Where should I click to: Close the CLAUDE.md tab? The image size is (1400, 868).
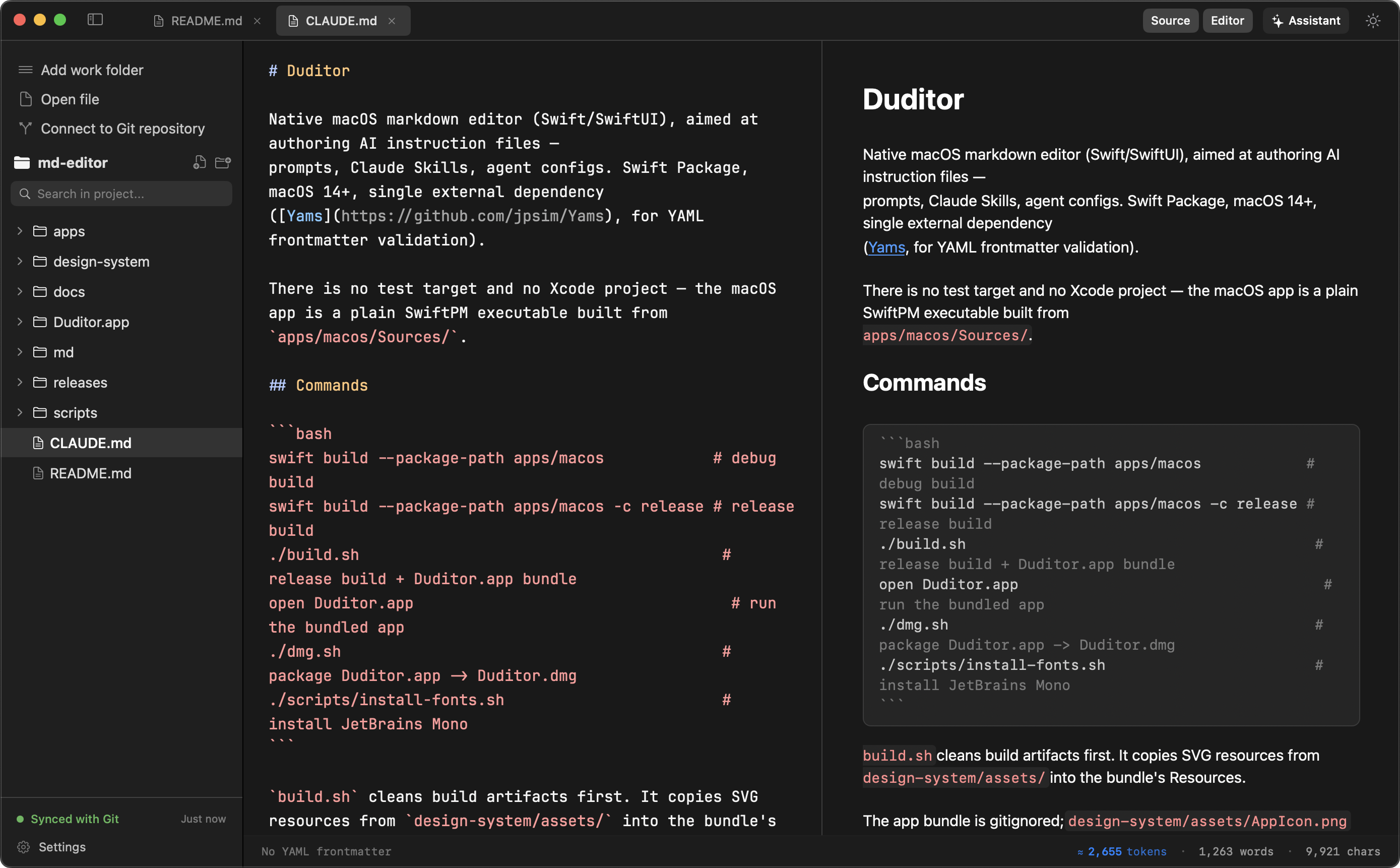point(391,21)
